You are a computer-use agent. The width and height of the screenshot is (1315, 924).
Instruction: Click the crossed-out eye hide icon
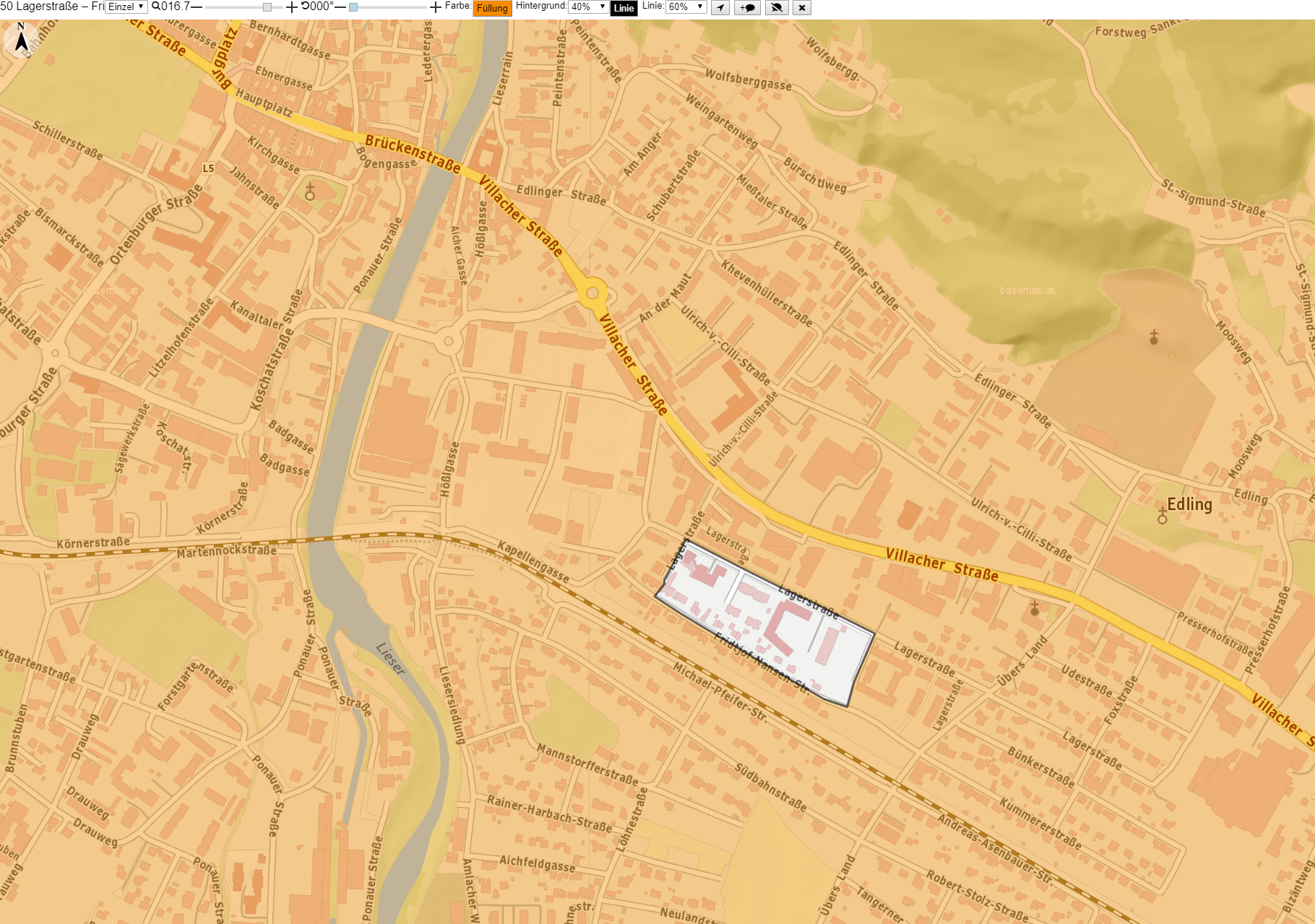pyautogui.click(x=777, y=8)
